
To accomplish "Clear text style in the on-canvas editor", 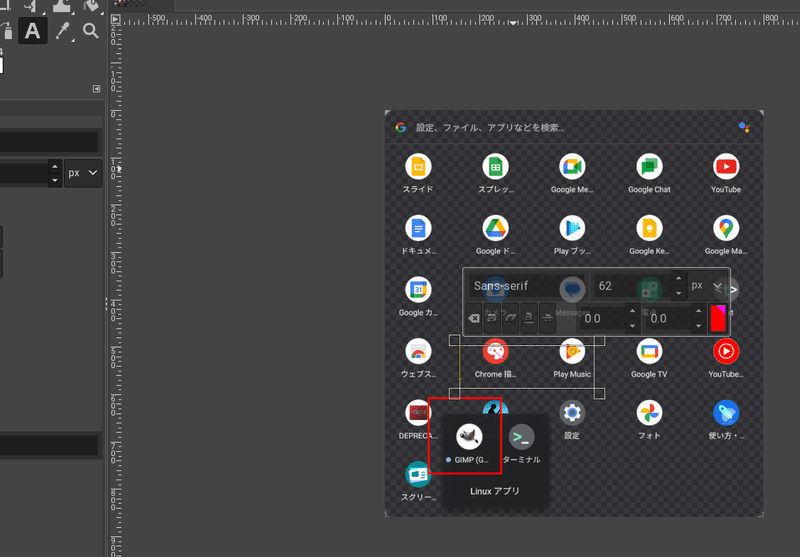I will (x=474, y=318).
